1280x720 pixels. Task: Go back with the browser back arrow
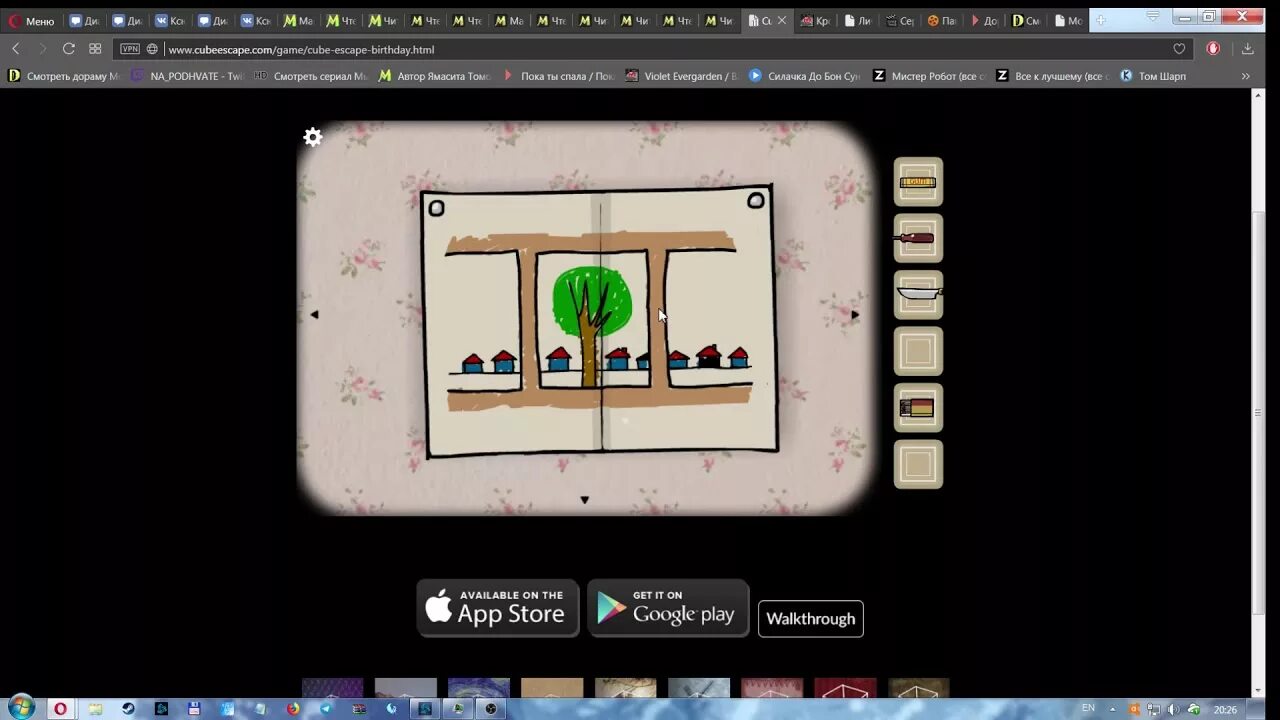point(16,49)
